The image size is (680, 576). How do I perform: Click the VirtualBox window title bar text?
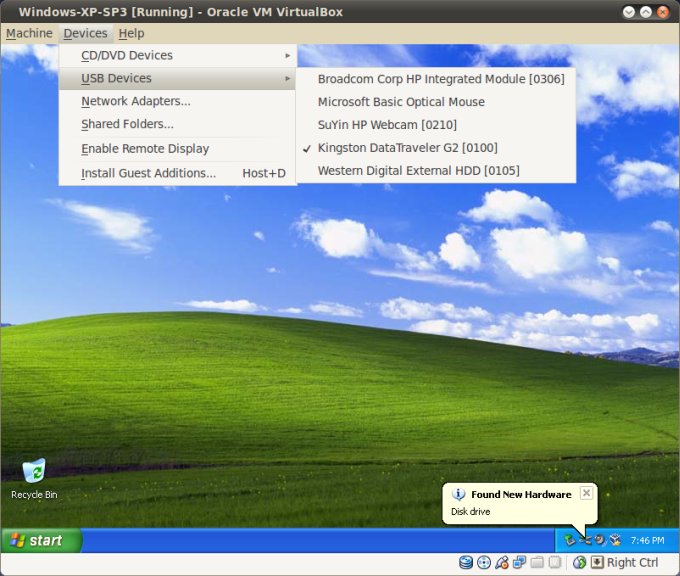[181, 12]
